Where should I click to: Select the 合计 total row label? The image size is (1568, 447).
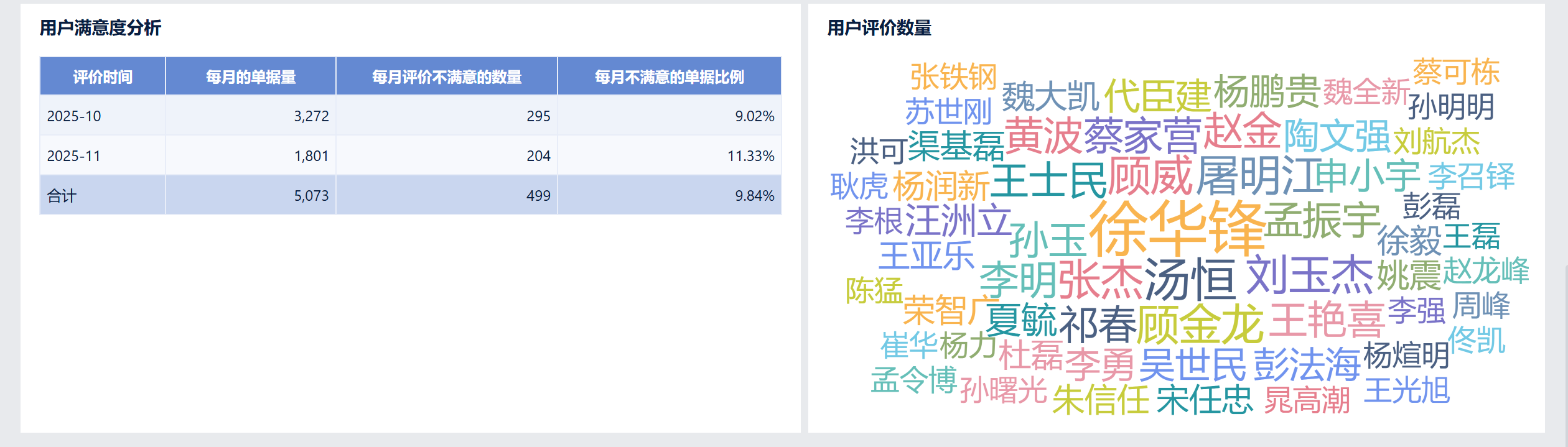pos(62,196)
